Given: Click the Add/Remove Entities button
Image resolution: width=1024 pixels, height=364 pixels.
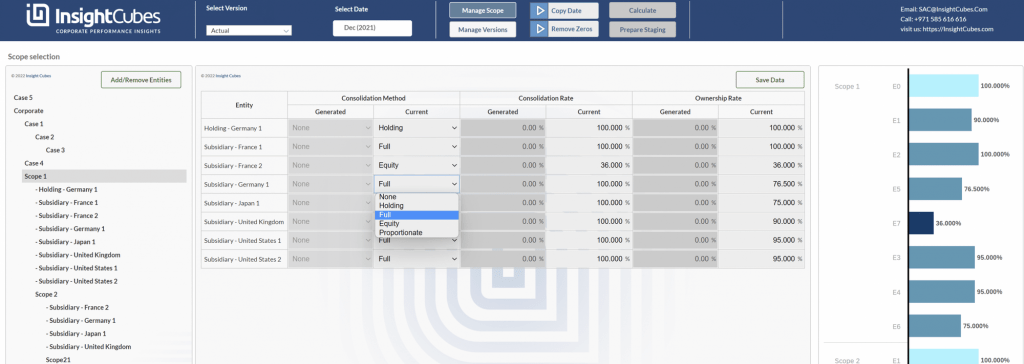Looking at the screenshot, I should tap(141, 80).
